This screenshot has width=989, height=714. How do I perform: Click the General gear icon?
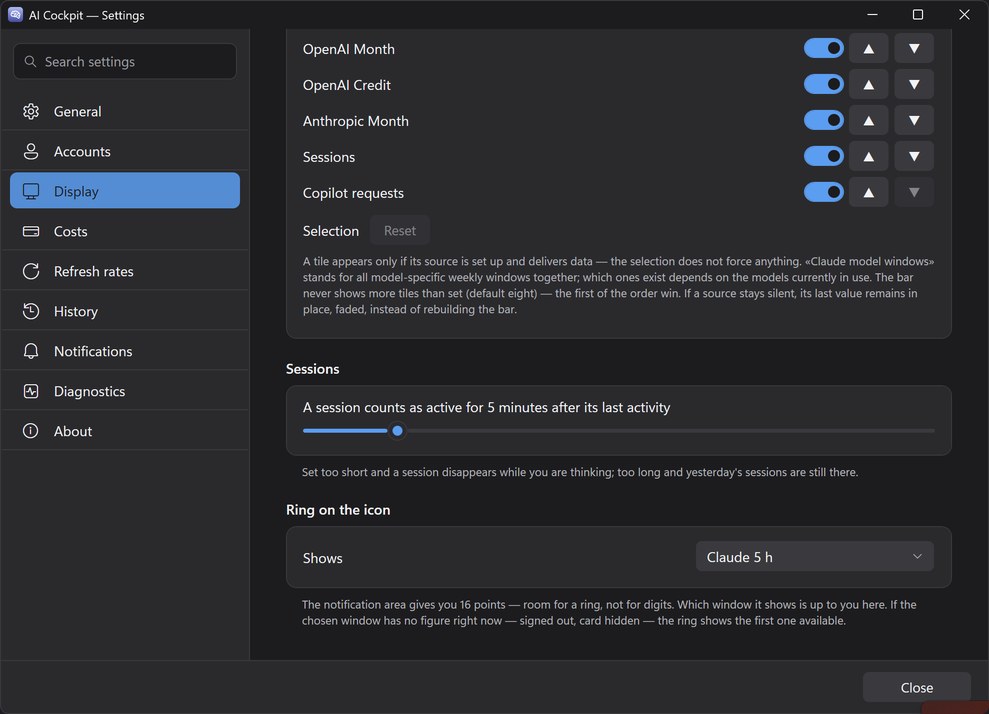click(31, 112)
